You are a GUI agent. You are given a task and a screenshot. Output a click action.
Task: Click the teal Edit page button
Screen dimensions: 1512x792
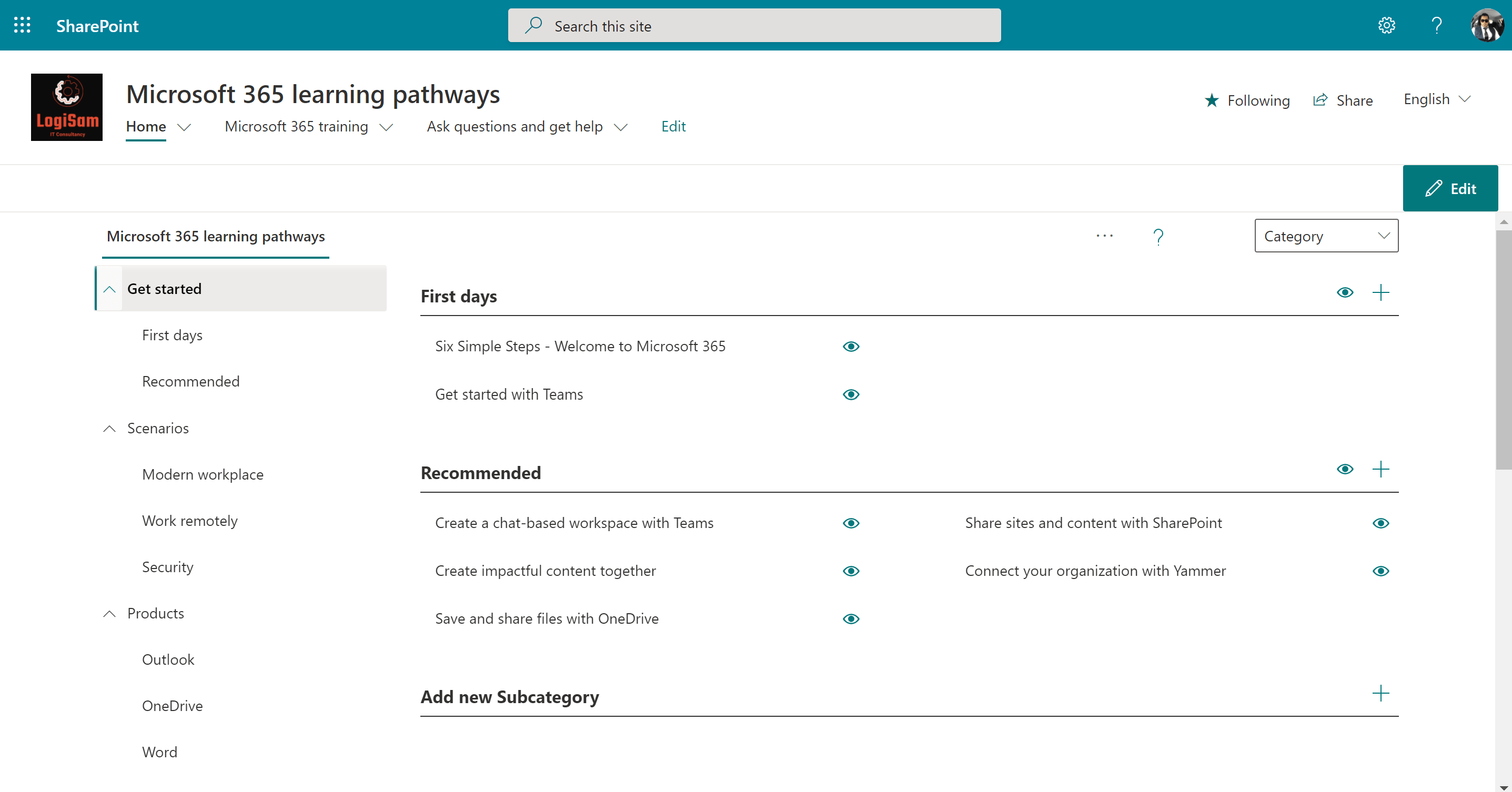click(1450, 188)
